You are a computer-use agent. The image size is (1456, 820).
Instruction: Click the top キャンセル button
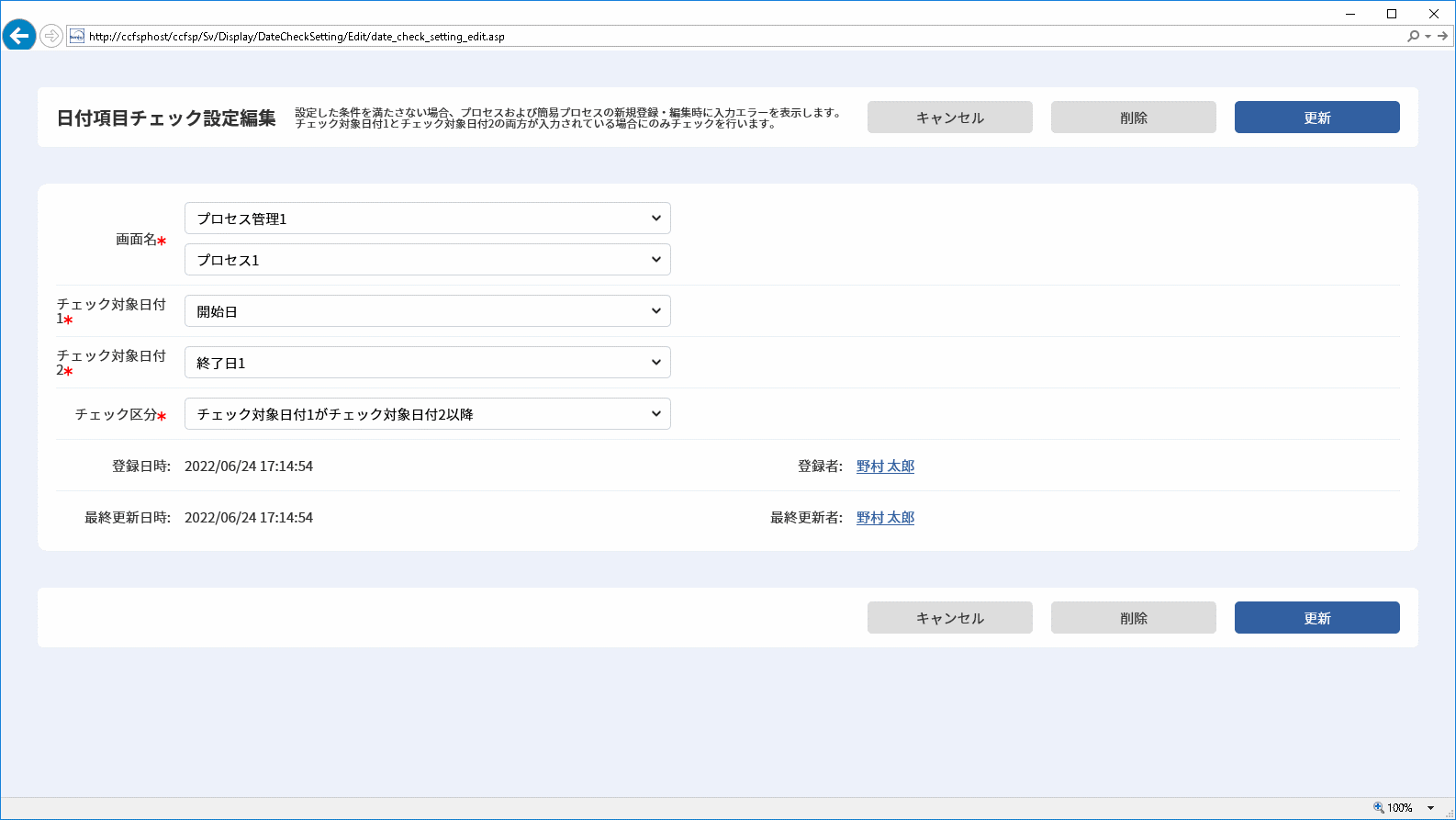click(x=950, y=118)
